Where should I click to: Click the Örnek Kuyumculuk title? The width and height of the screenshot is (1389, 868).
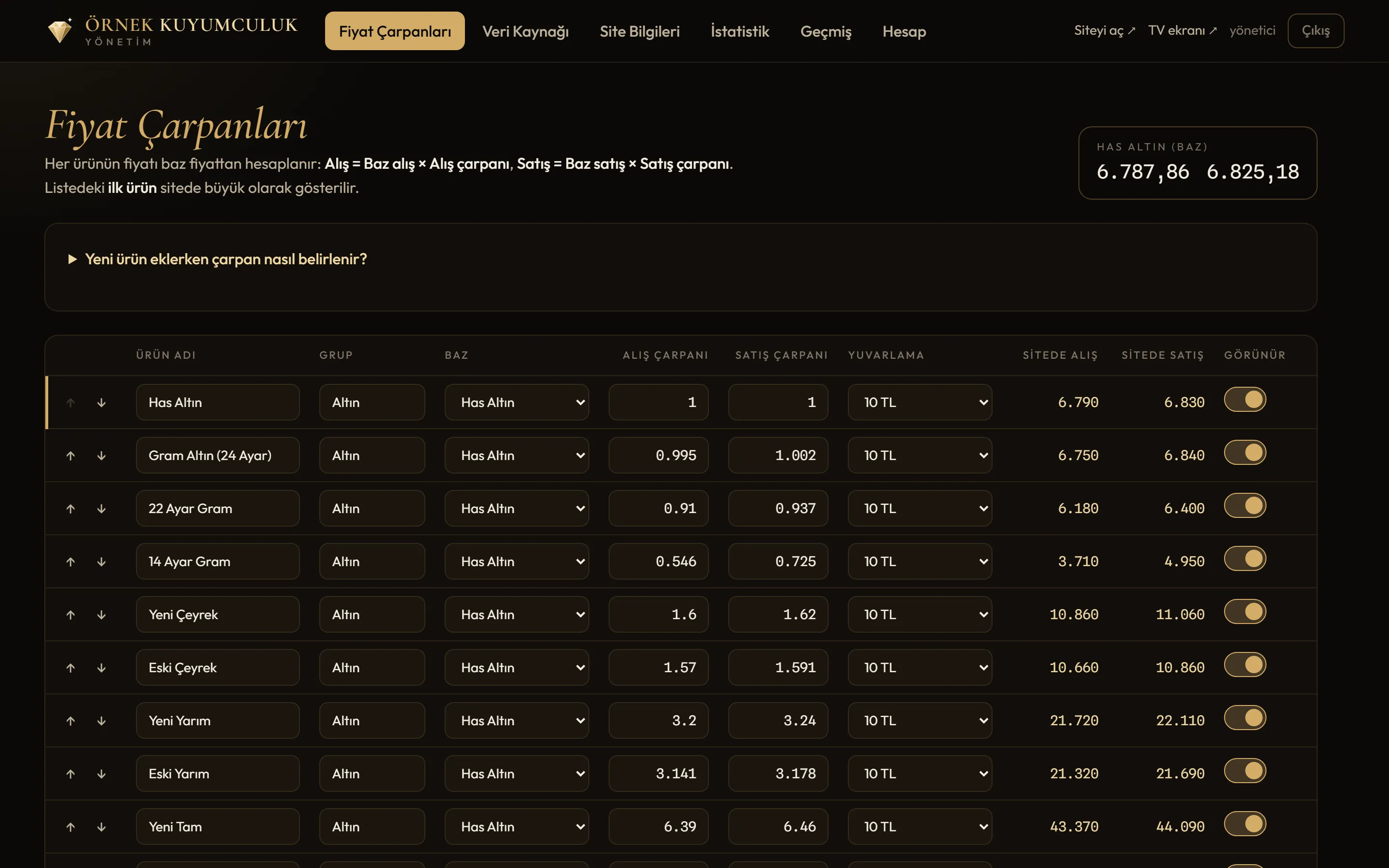pos(191,25)
